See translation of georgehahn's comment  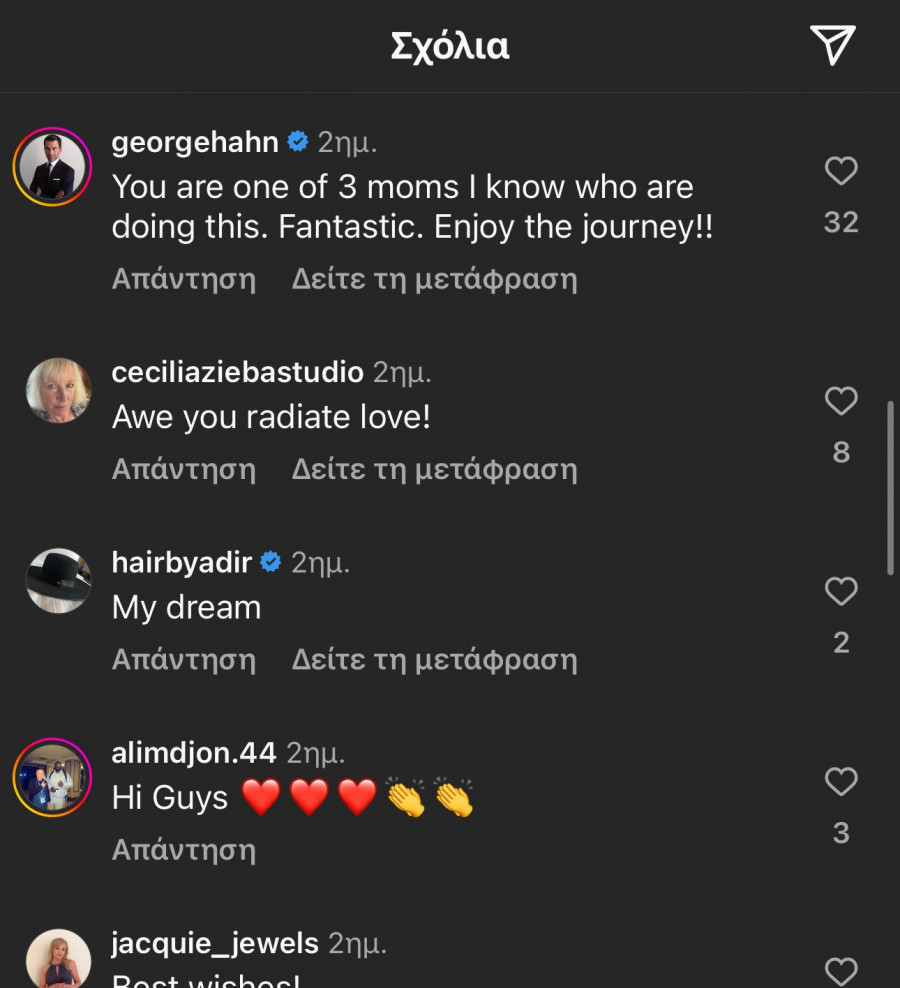[x=434, y=279]
